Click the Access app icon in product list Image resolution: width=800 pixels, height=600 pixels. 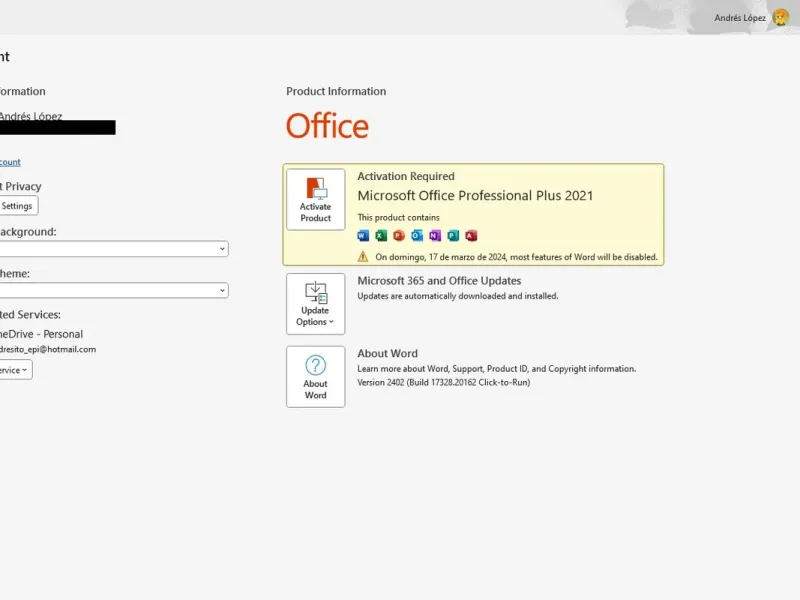(x=471, y=235)
